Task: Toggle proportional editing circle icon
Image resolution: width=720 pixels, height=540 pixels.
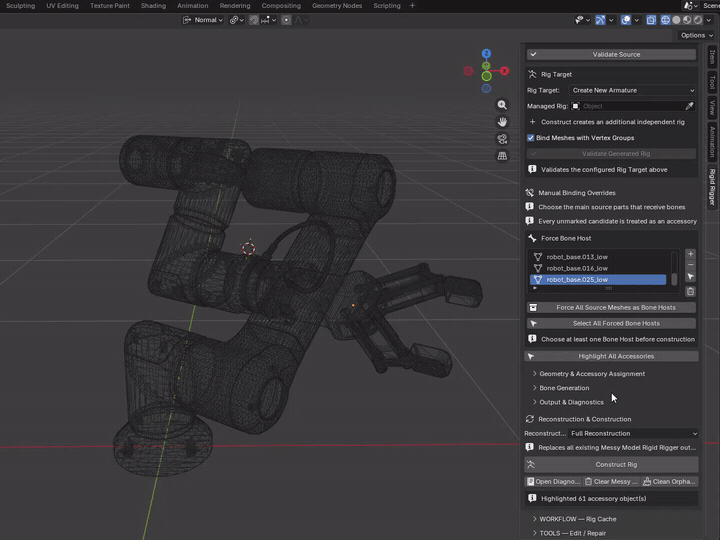Action: (286, 20)
